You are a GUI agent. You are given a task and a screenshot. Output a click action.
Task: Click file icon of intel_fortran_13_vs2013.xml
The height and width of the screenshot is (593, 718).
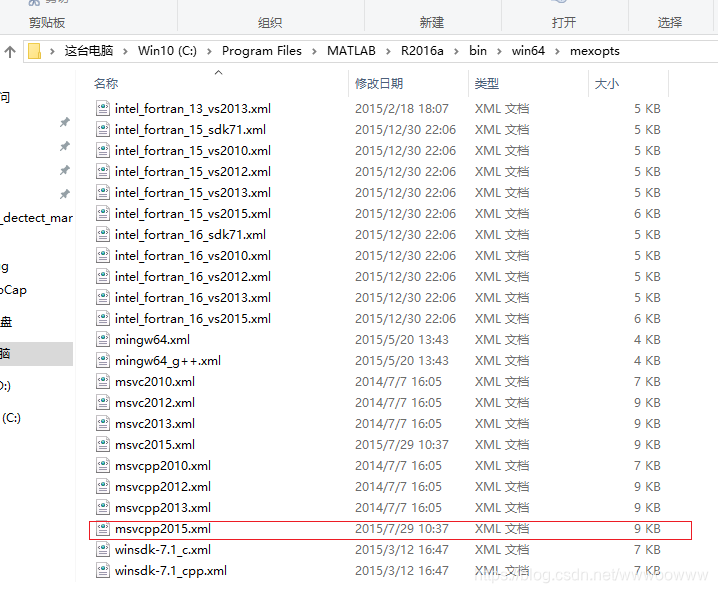103,109
